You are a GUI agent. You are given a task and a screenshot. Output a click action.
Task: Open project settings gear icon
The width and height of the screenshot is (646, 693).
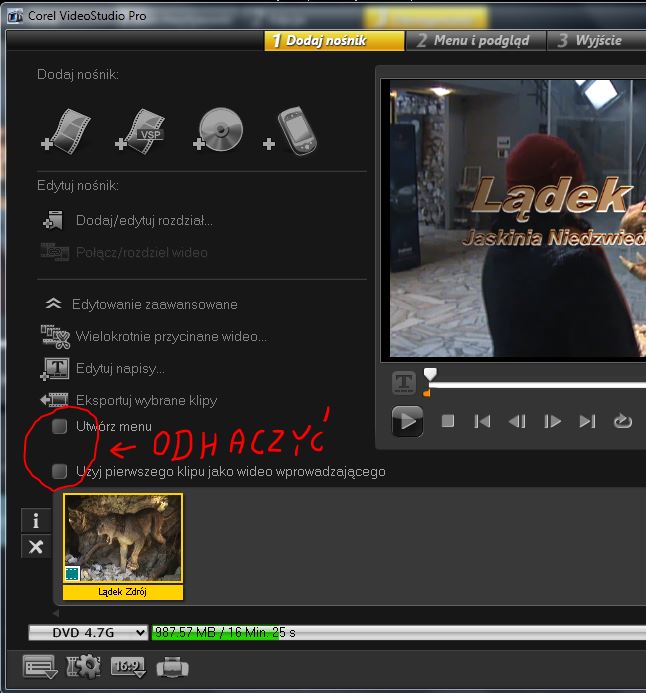coord(83,666)
